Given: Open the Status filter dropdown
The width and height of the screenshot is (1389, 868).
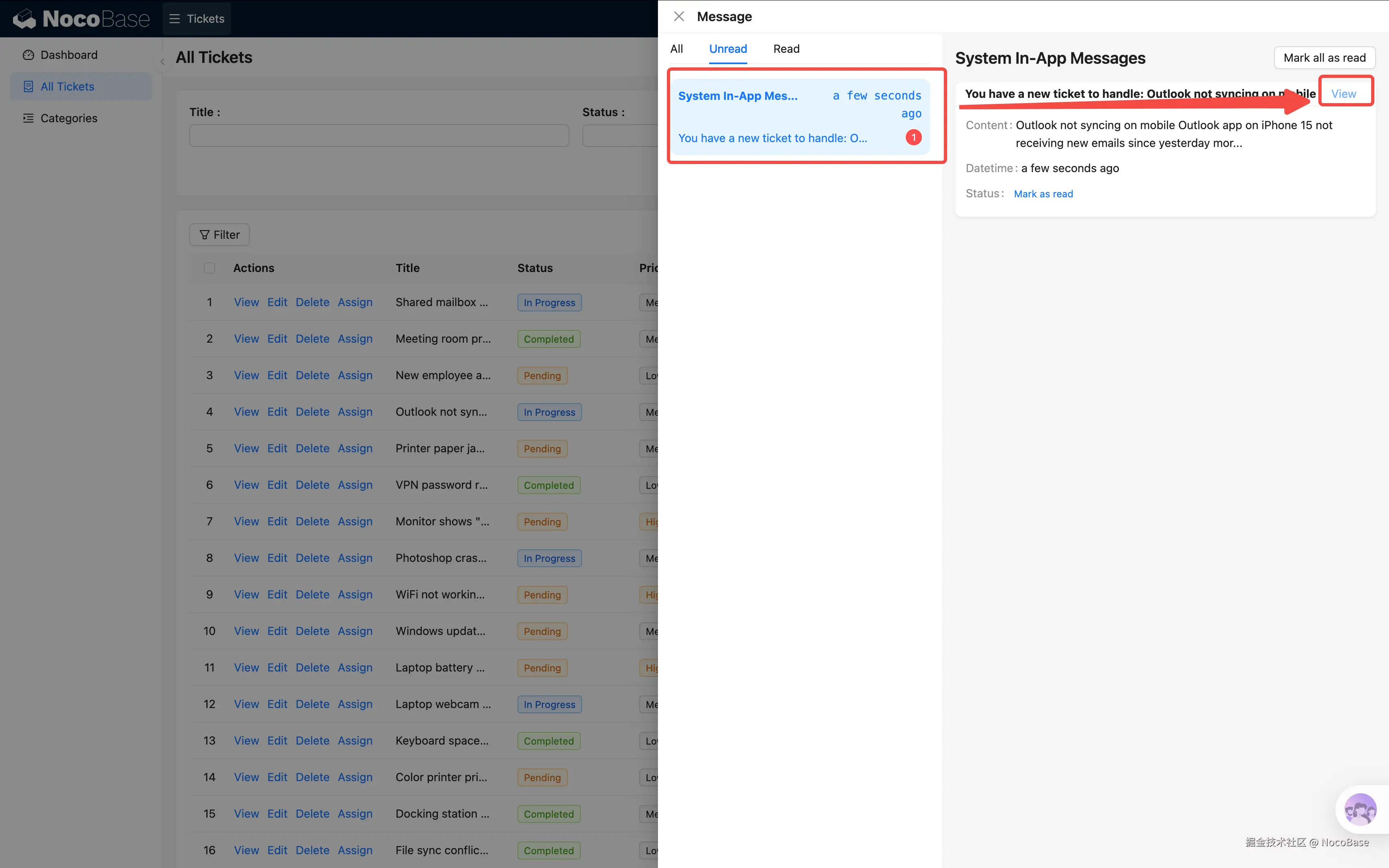Looking at the screenshot, I should 620,136.
